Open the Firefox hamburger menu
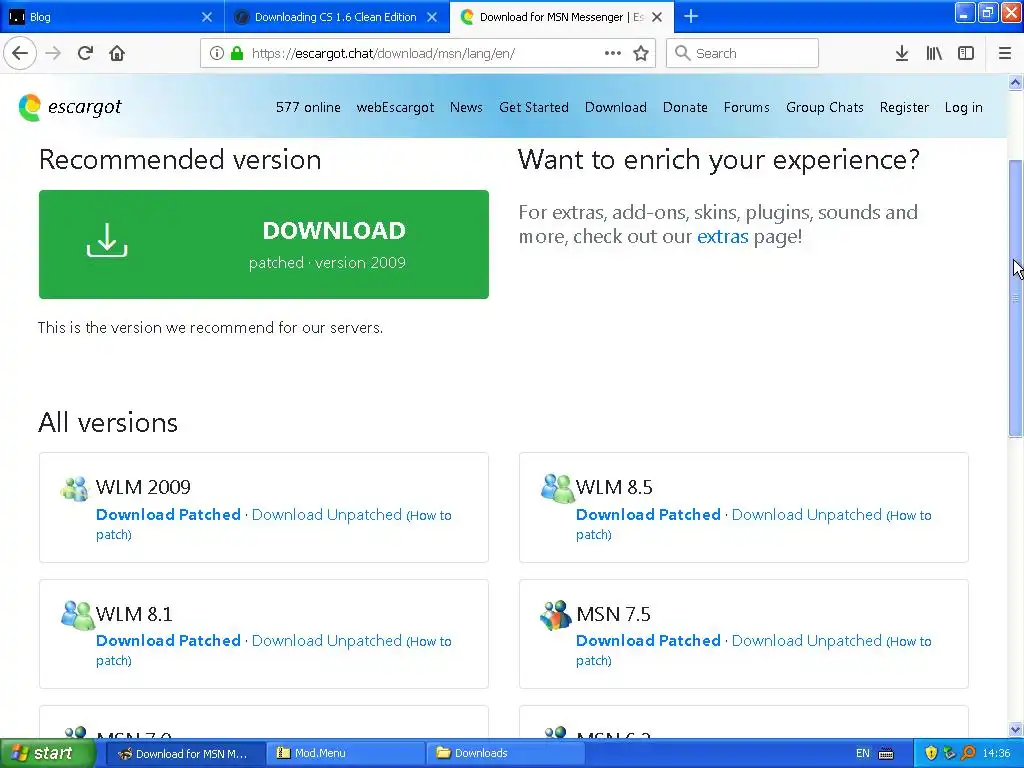The height and width of the screenshot is (768, 1024). [x=1005, y=53]
